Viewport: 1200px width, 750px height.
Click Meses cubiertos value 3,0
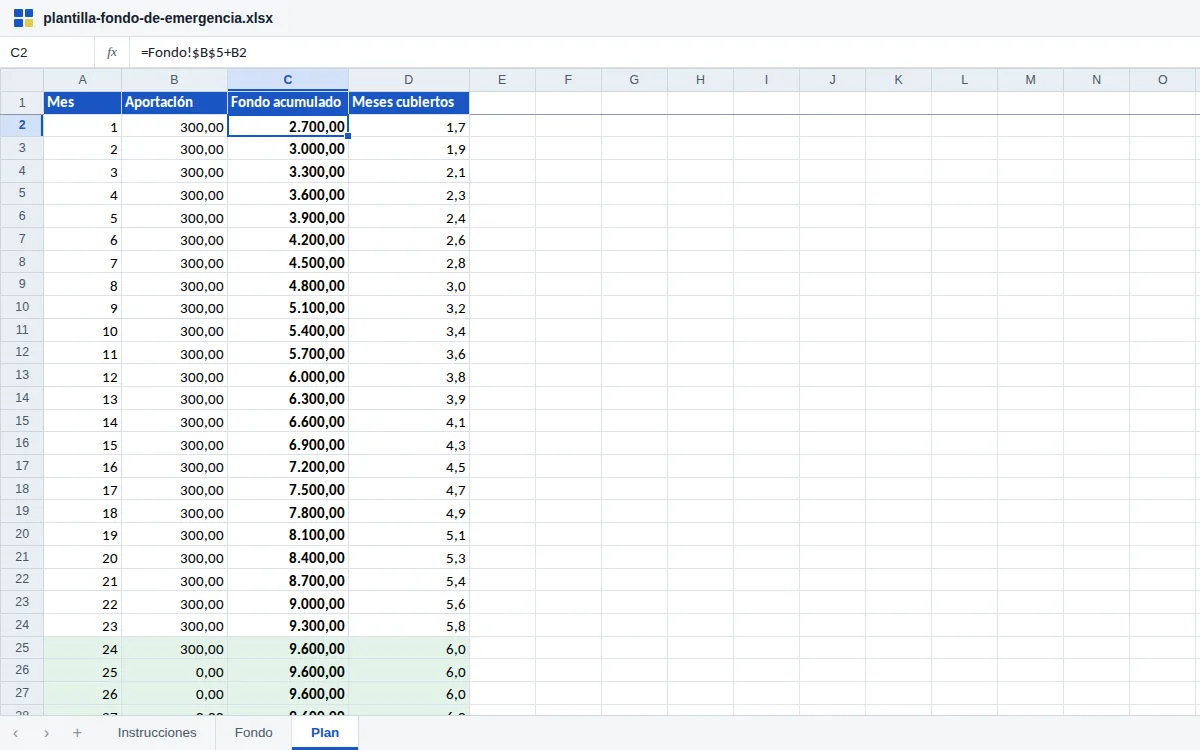tap(409, 285)
